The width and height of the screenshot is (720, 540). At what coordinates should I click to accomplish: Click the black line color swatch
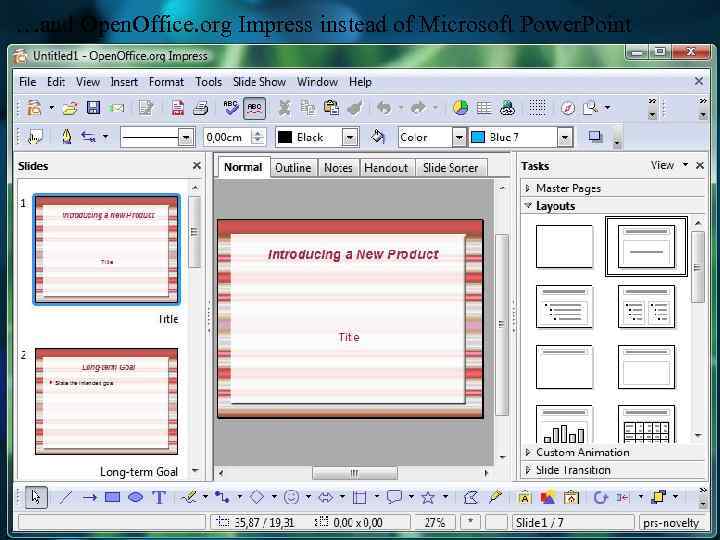click(x=285, y=137)
